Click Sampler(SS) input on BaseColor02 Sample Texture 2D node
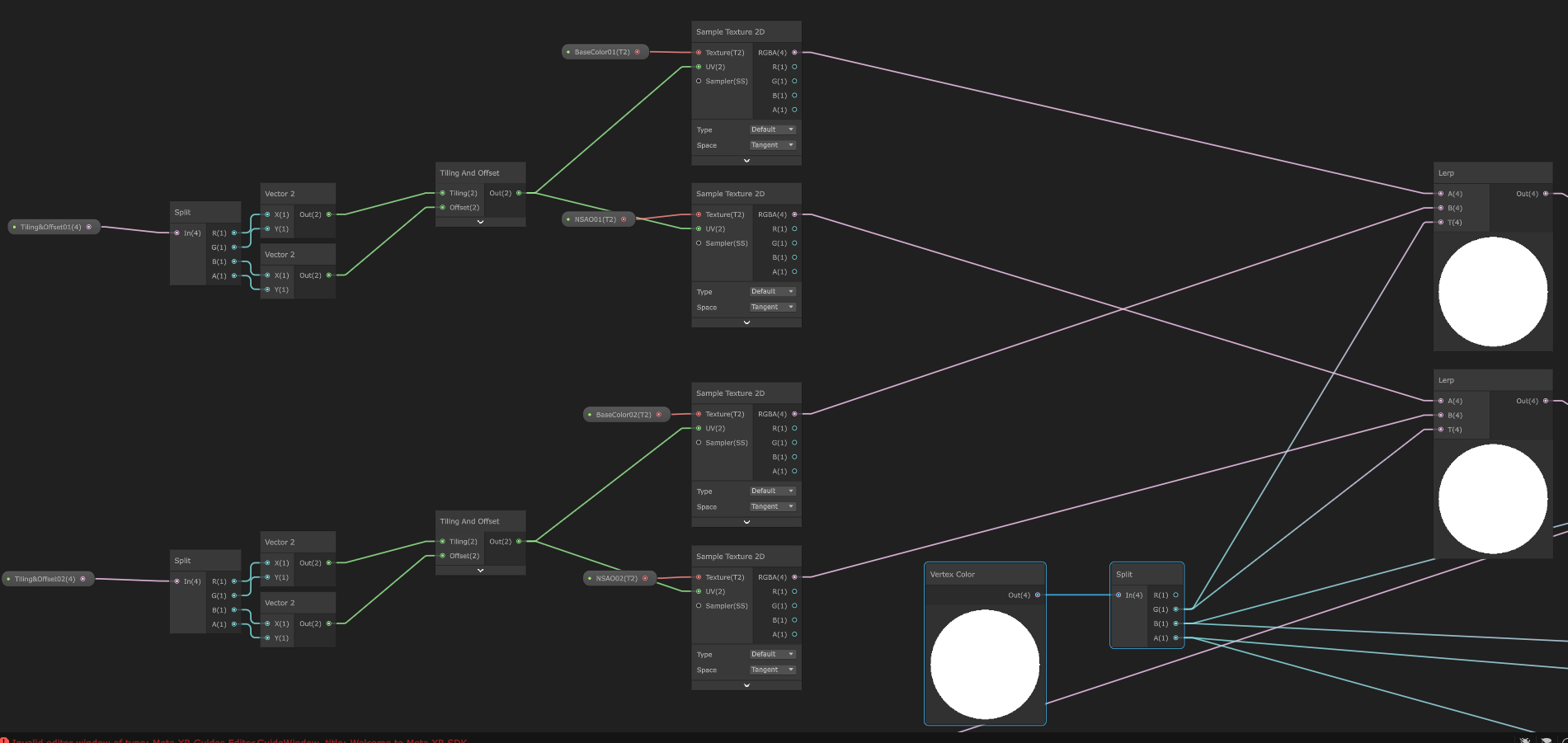The height and width of the screenshot is (743, 1568). tap(699, 443)
